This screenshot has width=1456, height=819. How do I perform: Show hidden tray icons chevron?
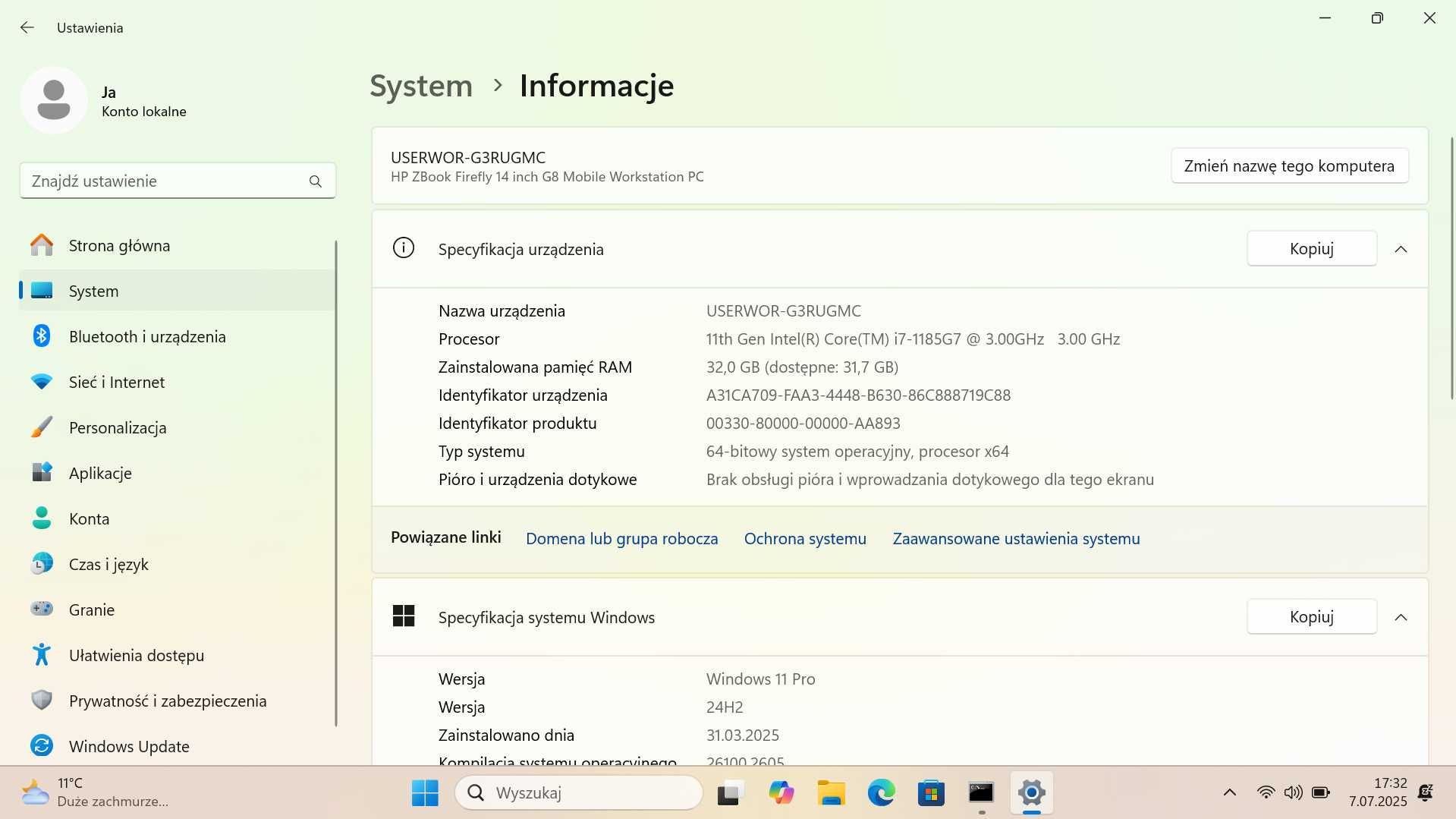pos(1230,792)
